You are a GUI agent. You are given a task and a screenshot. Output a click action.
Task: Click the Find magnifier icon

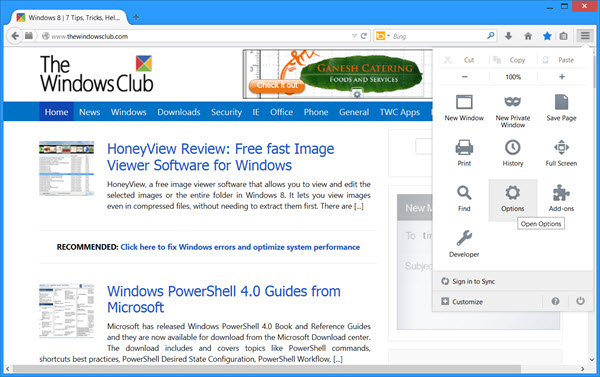(x=464, y=193)
